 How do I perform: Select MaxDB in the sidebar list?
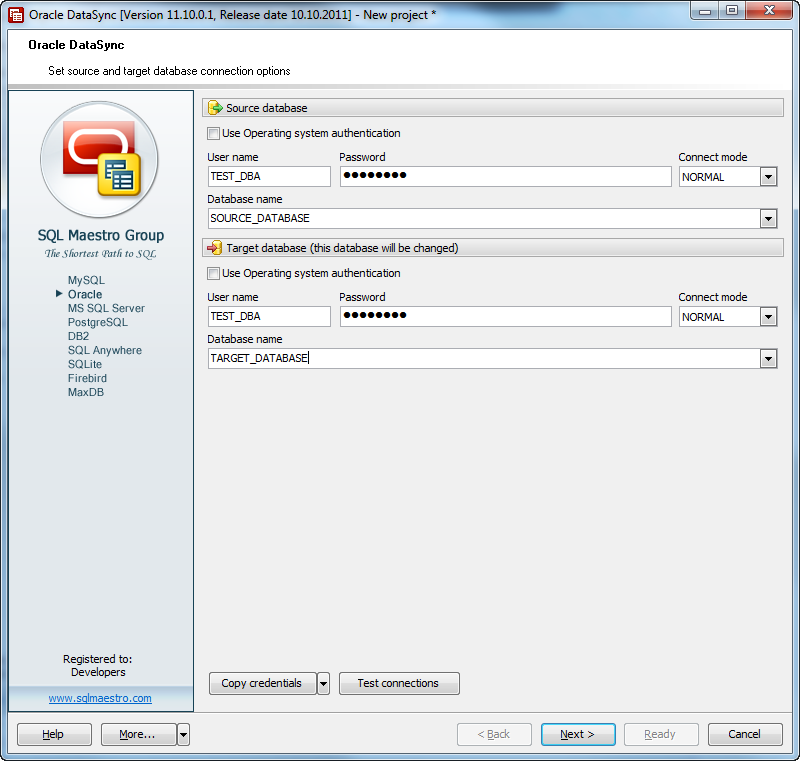coord(85,392)
